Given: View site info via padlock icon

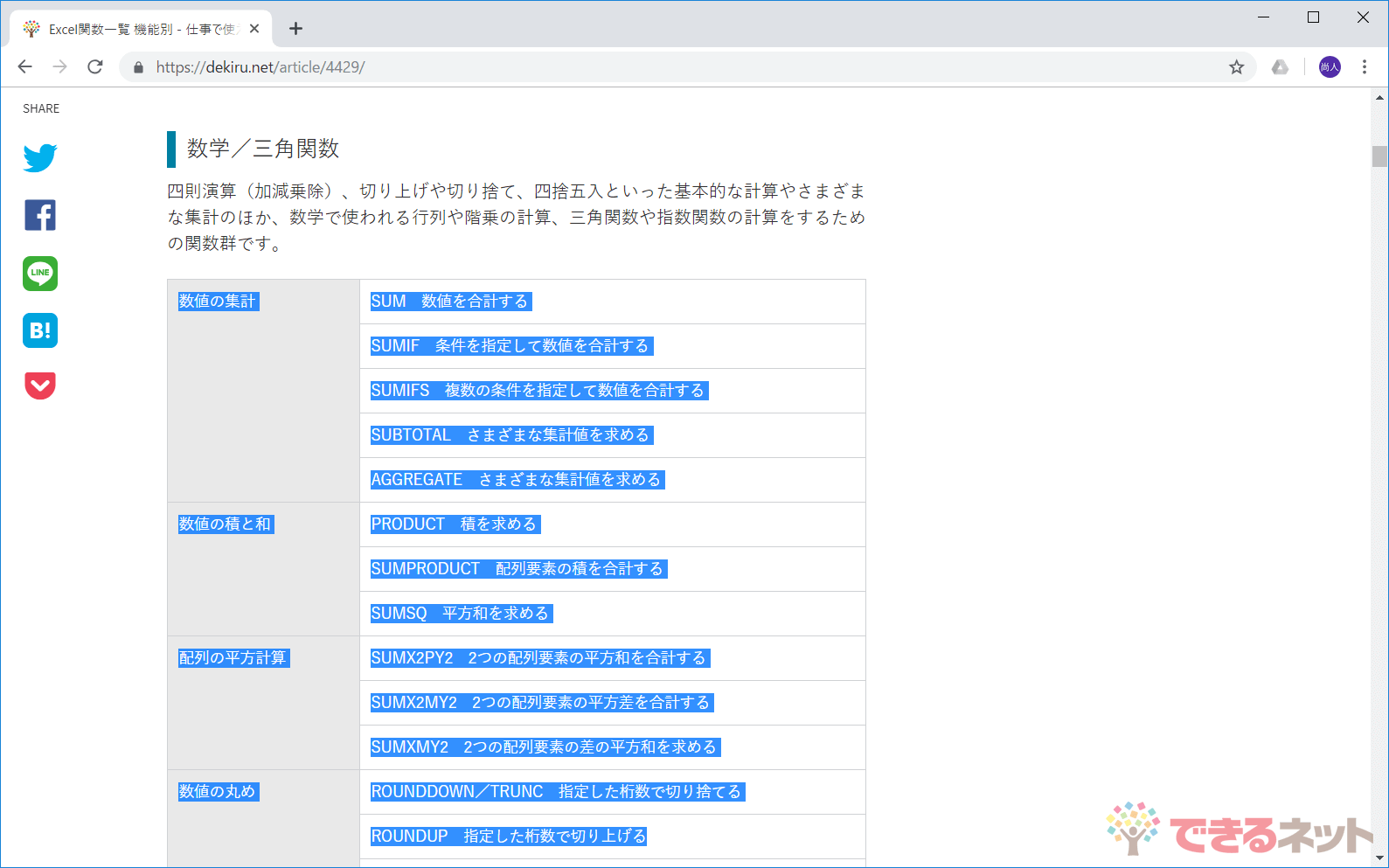Looking at the screenshot, I should coord(138,67).
